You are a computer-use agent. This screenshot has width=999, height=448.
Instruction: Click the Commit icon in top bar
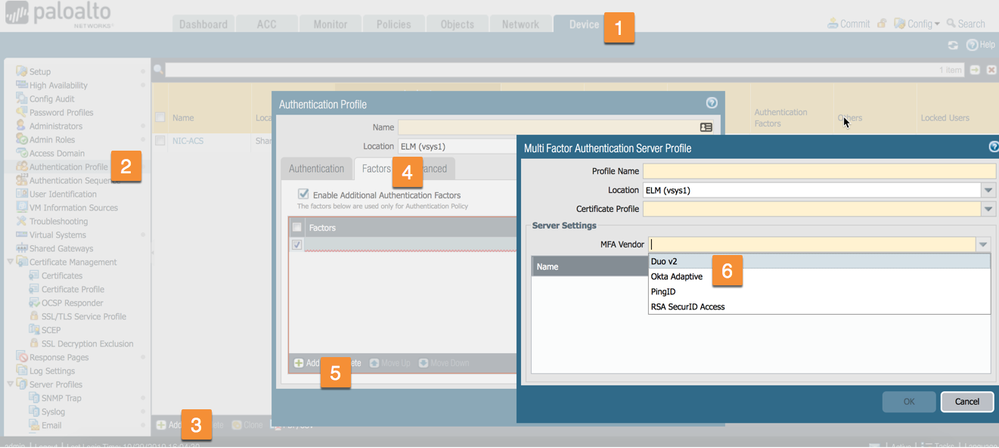(834, 23)
